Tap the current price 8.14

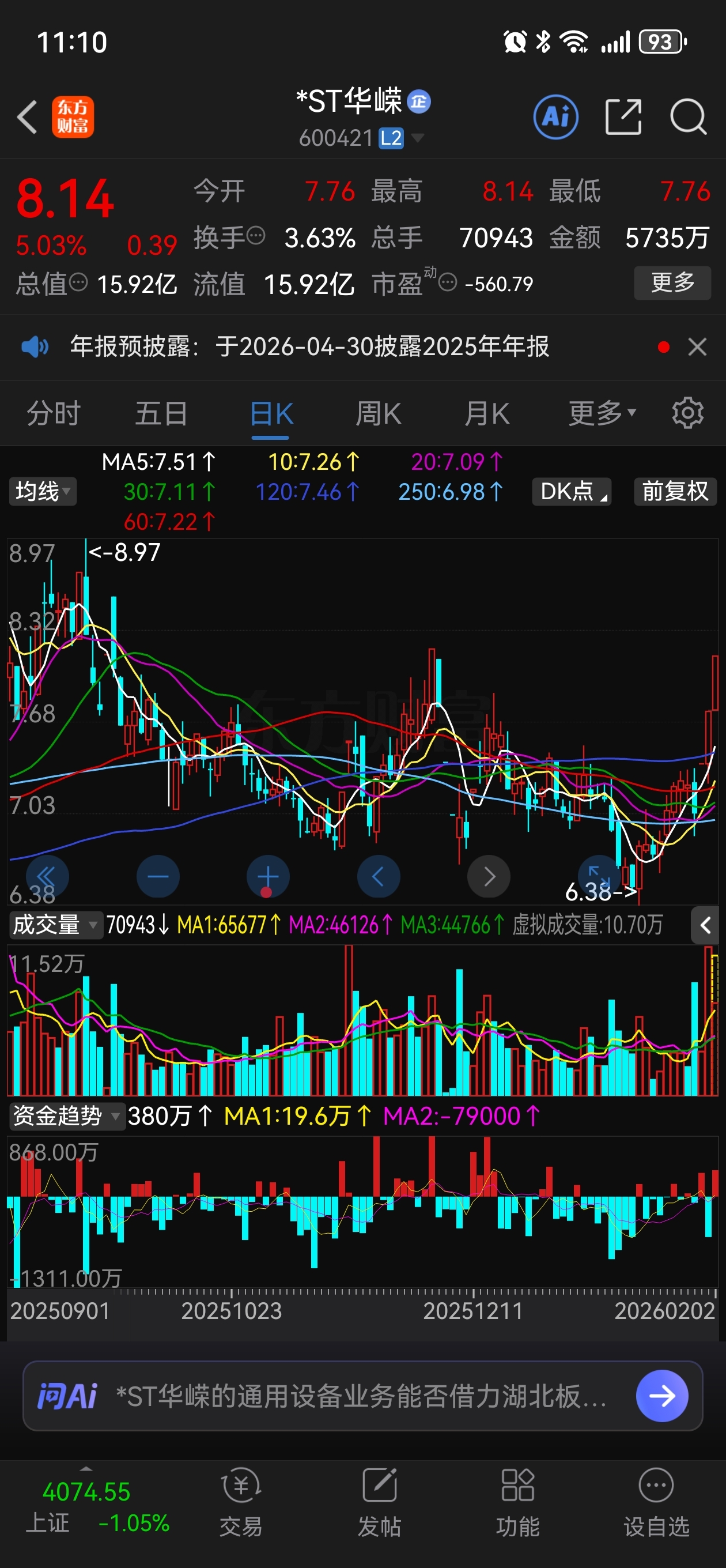pos(65,198)
